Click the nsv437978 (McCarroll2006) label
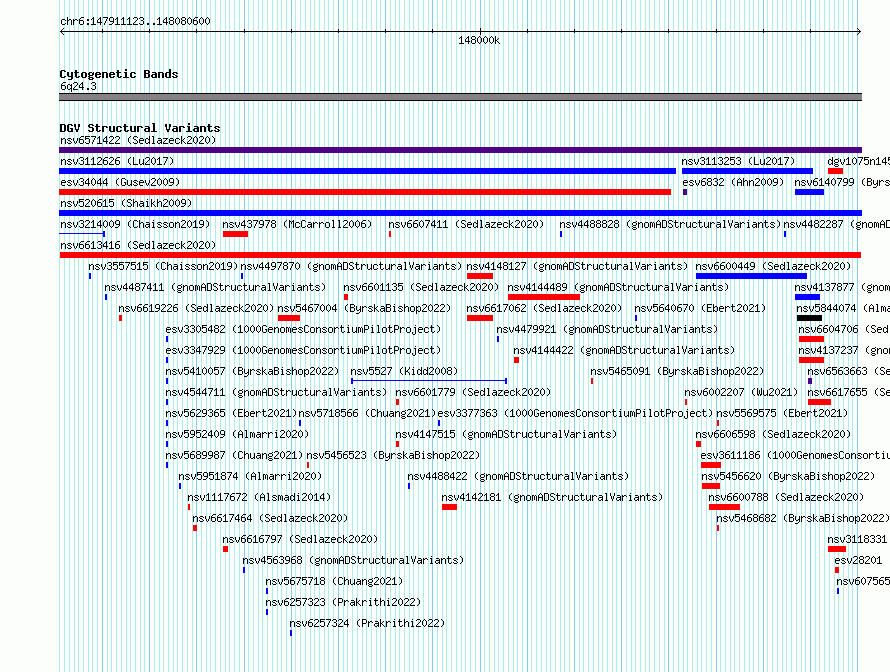The image size is (890, 672). (297, 224)
